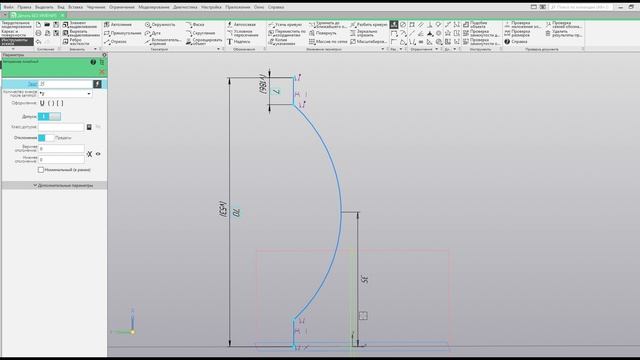Select the Скругление tool
The width and height of the screenshot is (640, 360).
(x=200, y=33)
